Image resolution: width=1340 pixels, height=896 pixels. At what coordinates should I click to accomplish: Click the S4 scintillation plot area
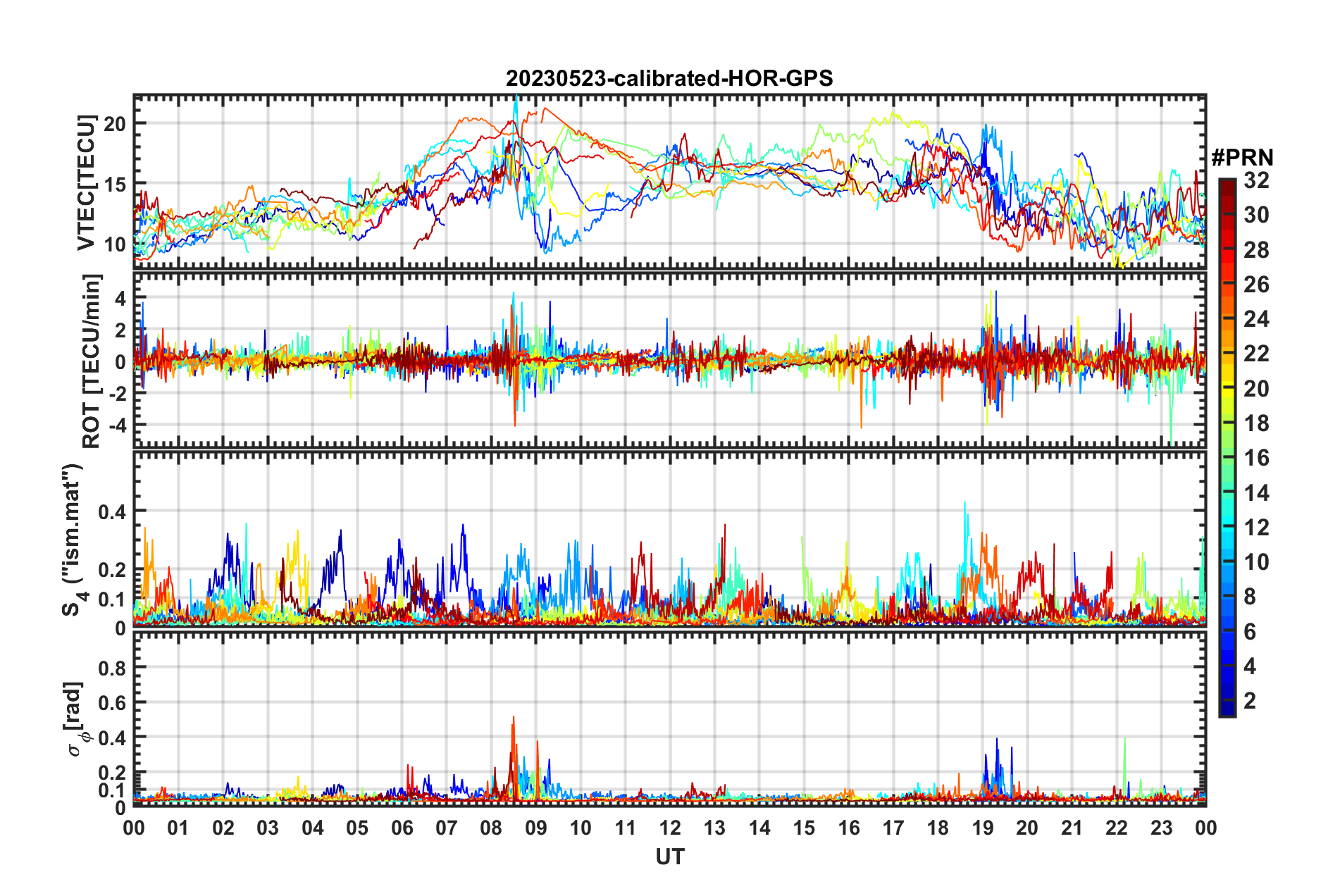coord(669,539)
